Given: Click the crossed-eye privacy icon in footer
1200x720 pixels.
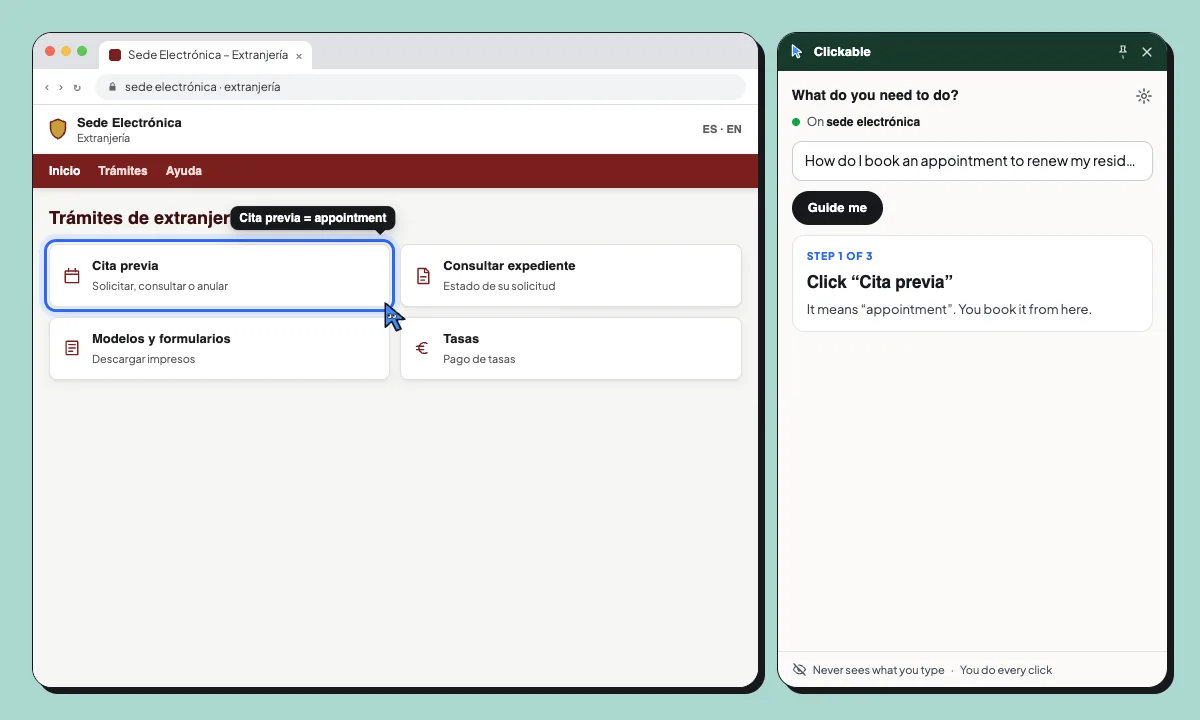Looking at the screenshot, I should [x=799, y=670].
